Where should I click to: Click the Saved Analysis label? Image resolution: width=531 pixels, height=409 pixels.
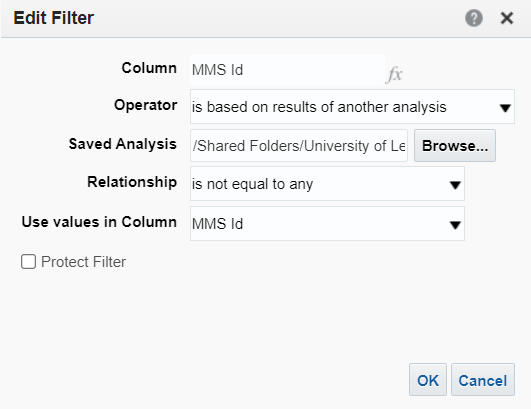123,144
